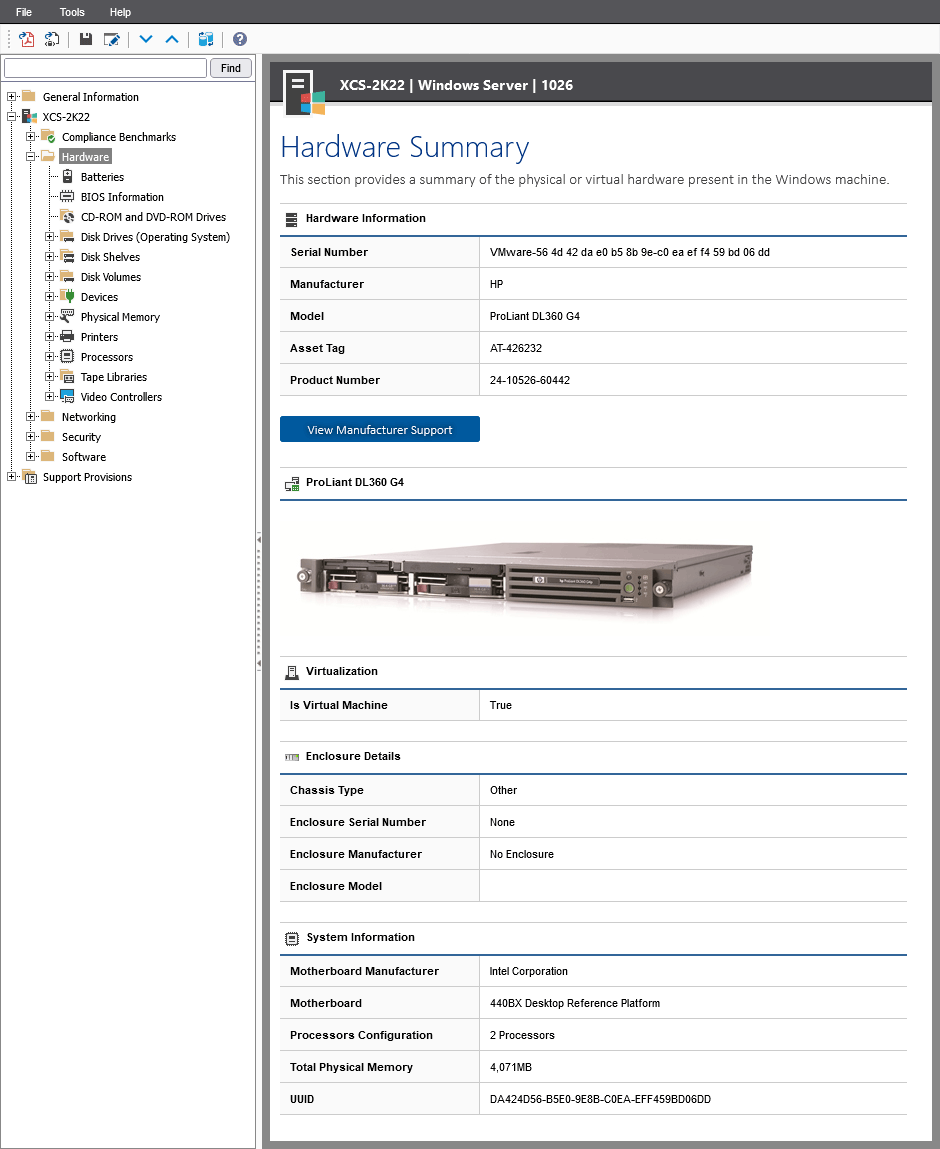The image size is (940, 1149).
Task: Click View Manufacturer Support button
Action: click(380, 429)
